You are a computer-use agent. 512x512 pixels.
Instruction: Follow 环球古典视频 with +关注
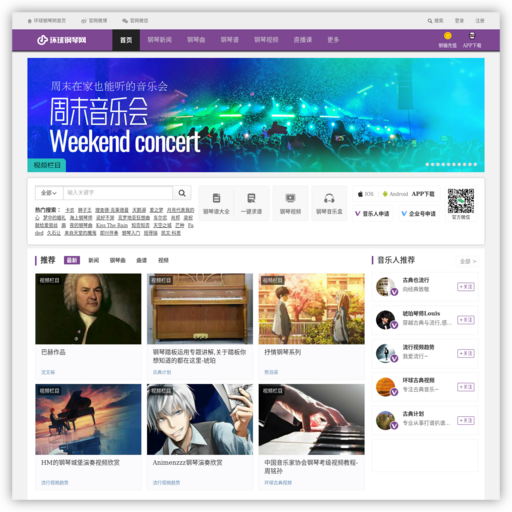(466, 387)
